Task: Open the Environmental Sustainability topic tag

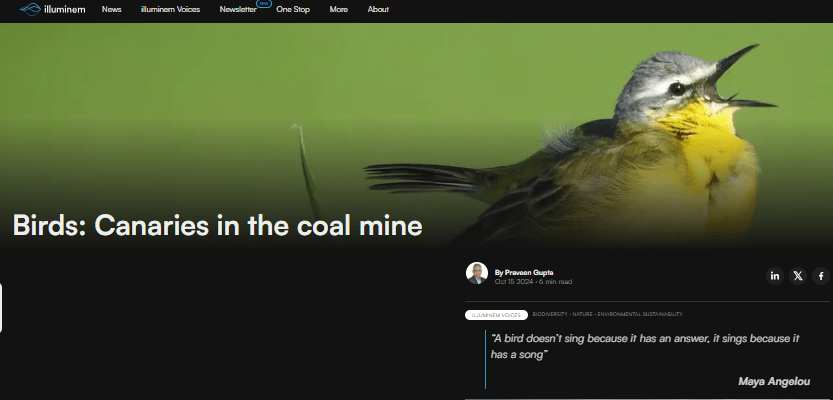Action: pos(640,314)
